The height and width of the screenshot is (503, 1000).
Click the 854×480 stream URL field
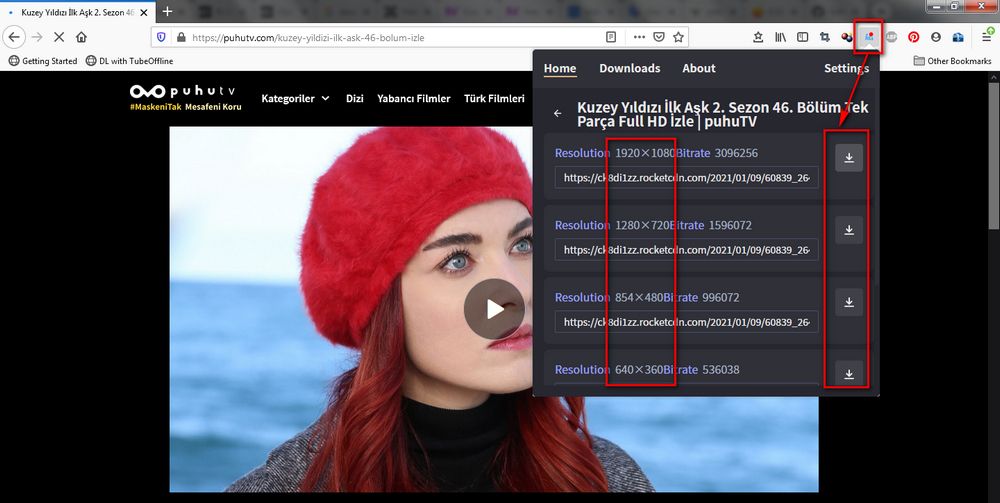pos(686,322)
